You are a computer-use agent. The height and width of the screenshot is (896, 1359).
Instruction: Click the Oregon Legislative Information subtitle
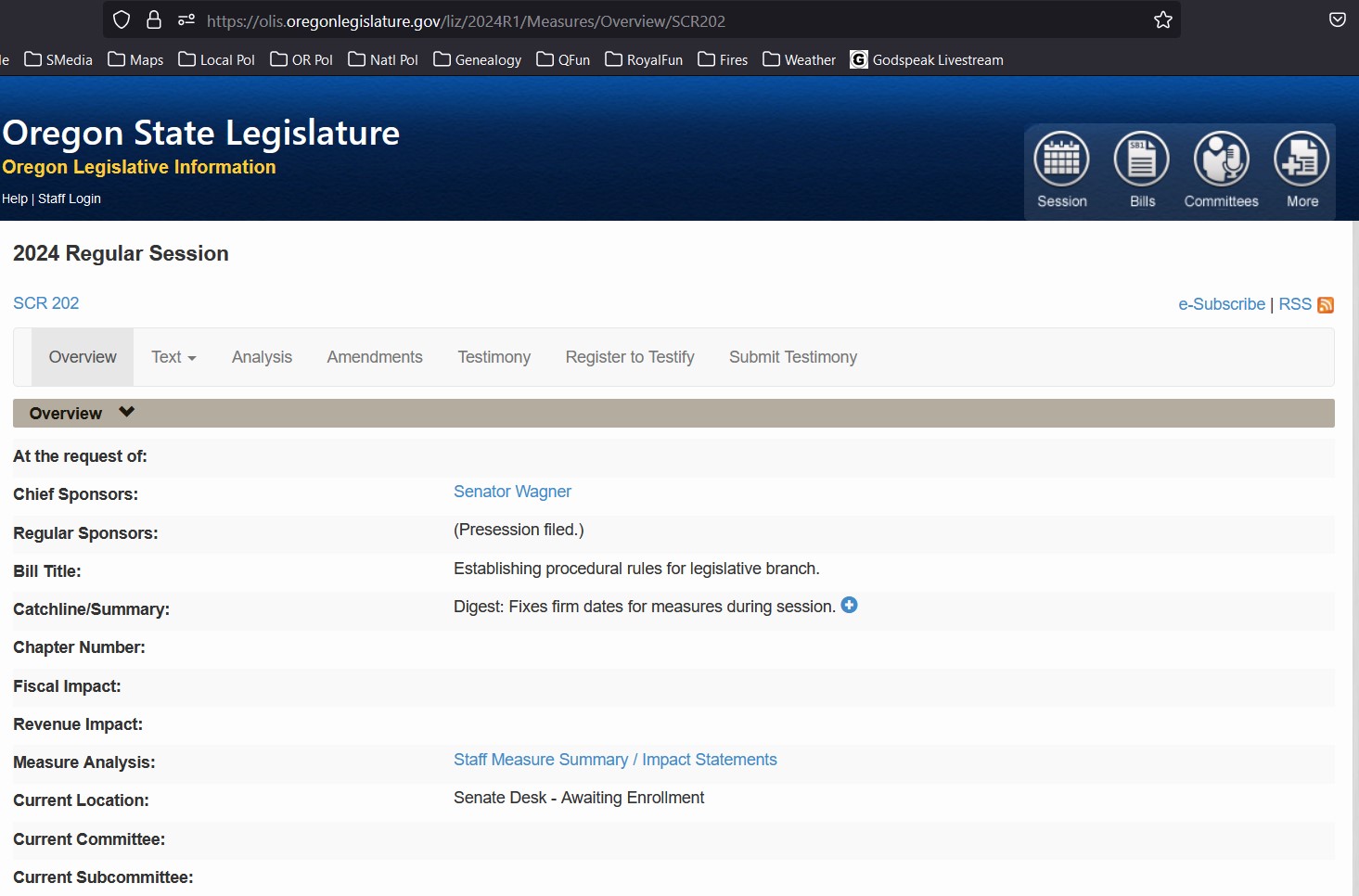(139, 167)
